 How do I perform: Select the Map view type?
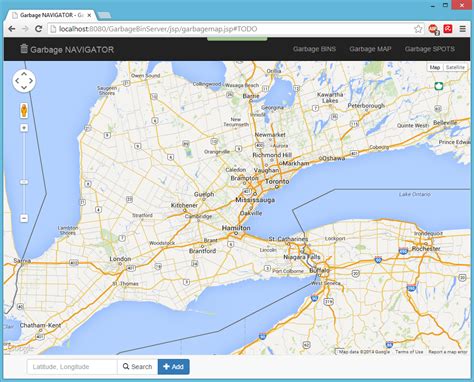point(435,67)
